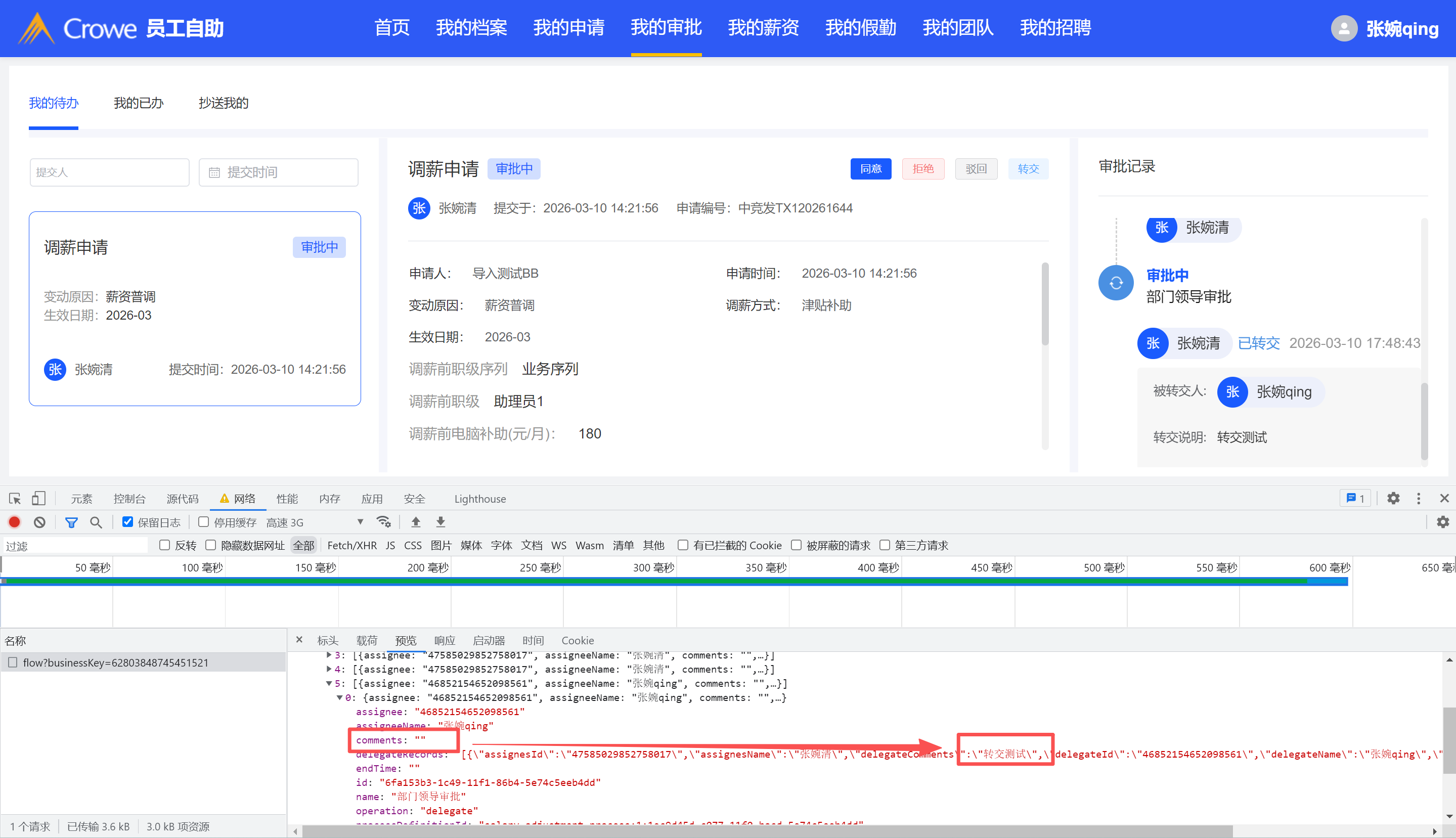Click the inspect element picker icon

point(15,499)
